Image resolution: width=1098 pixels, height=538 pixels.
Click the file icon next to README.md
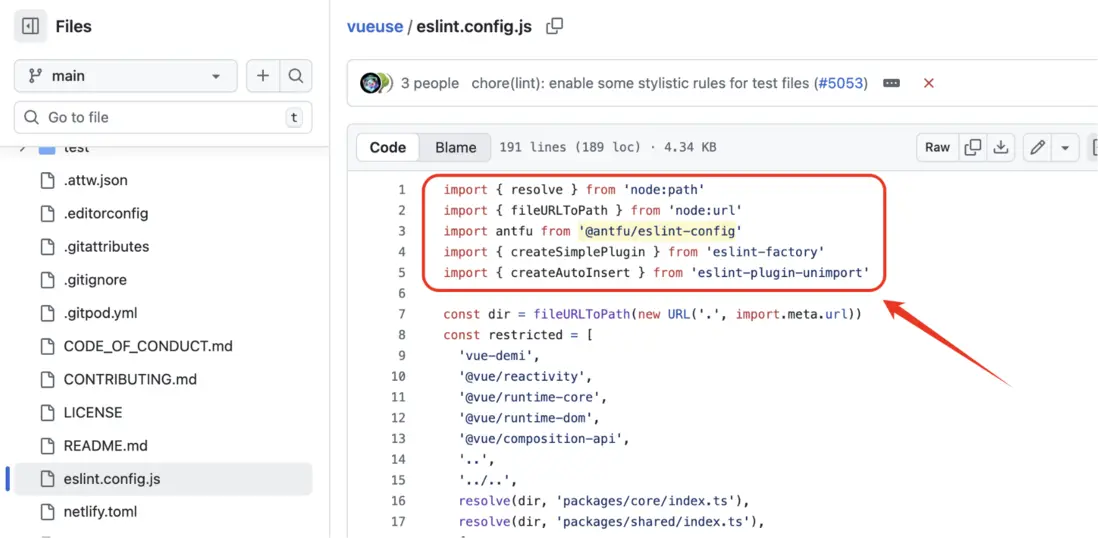click(48, 446)
